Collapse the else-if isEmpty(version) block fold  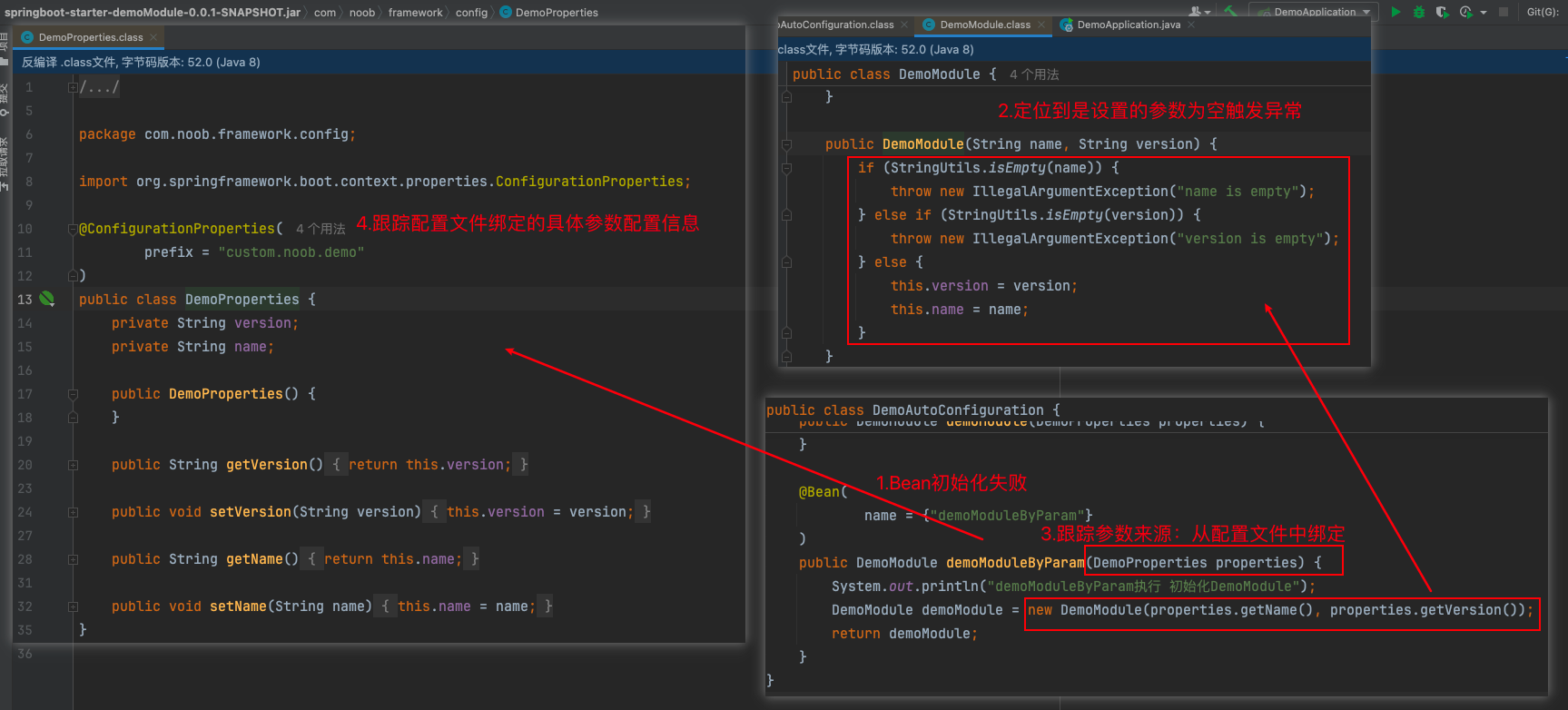pyautogui.click(x=787, y=215)
